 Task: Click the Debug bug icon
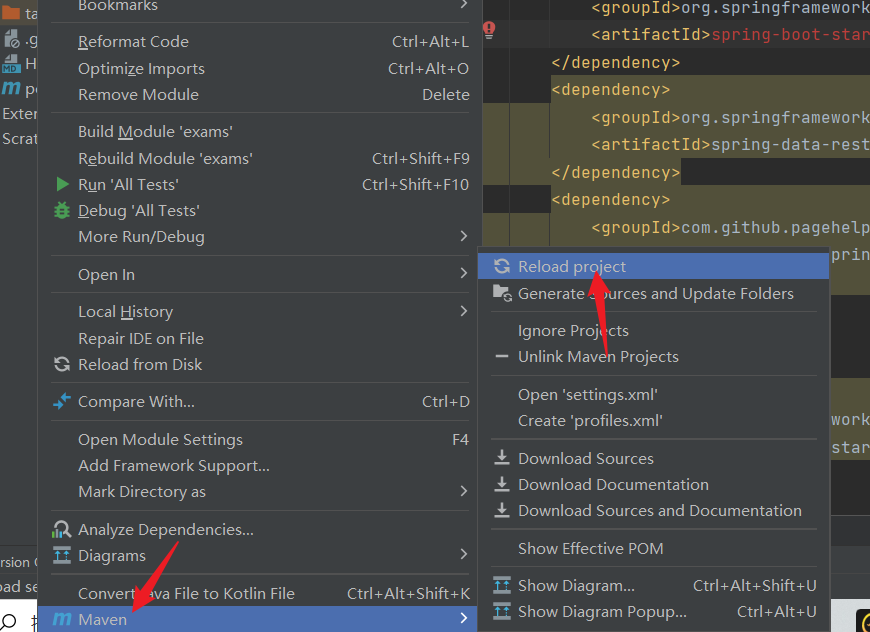(62, 210)
